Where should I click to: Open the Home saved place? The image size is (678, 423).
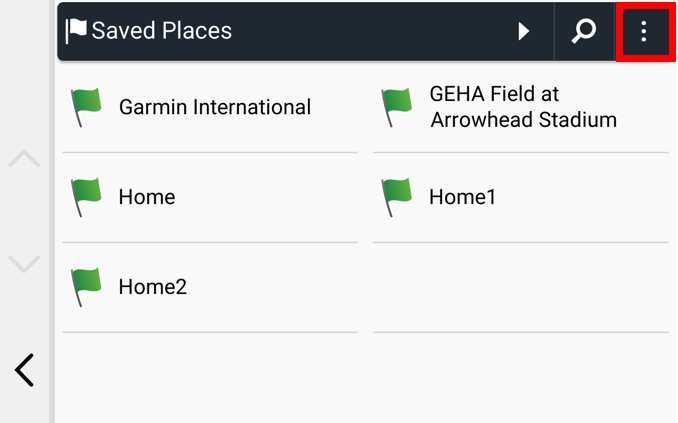210,198
